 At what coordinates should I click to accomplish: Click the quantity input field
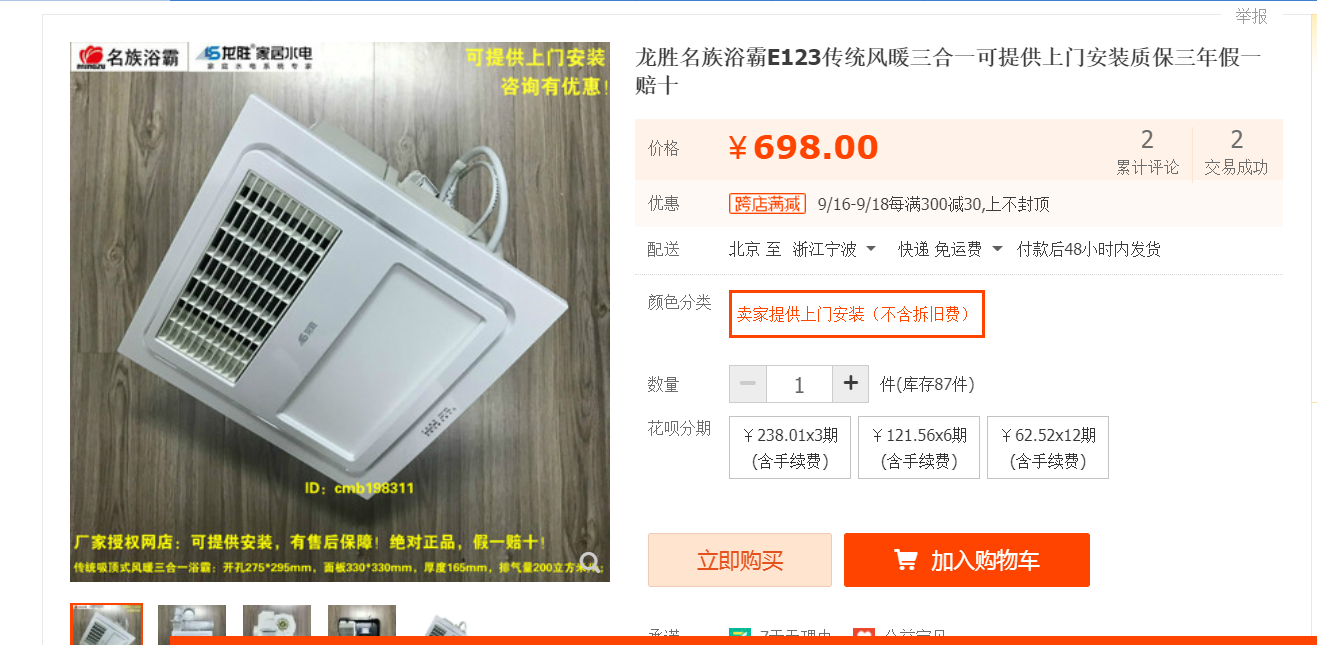click(800, 384)
